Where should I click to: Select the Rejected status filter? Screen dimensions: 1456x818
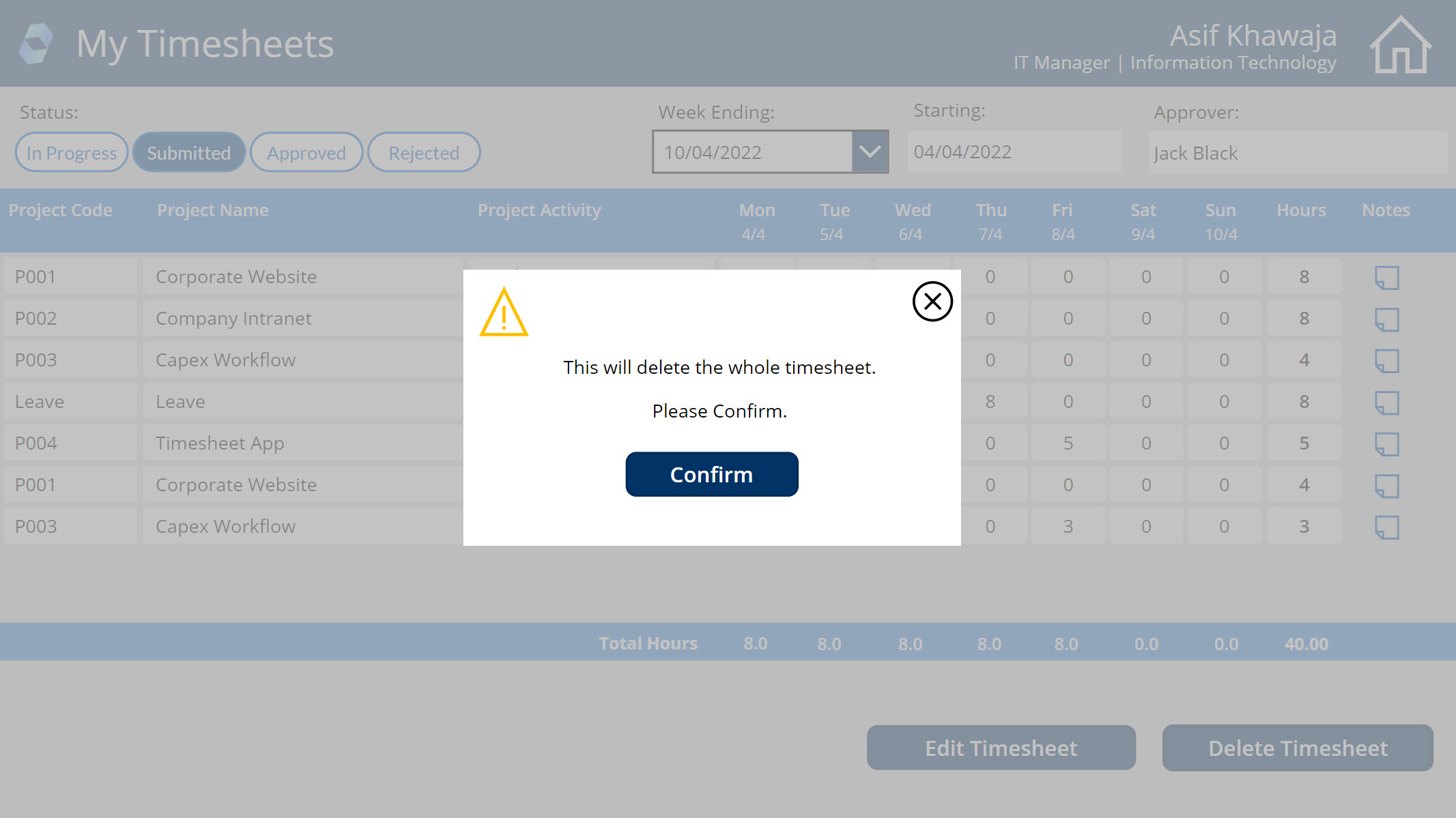(424, 153)
